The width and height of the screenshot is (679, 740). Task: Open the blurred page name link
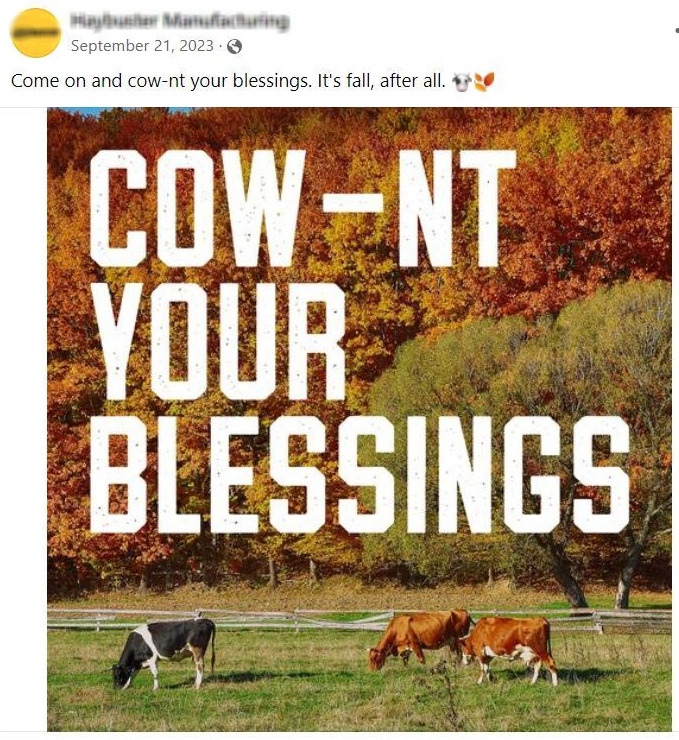click(x=180, y=21)
